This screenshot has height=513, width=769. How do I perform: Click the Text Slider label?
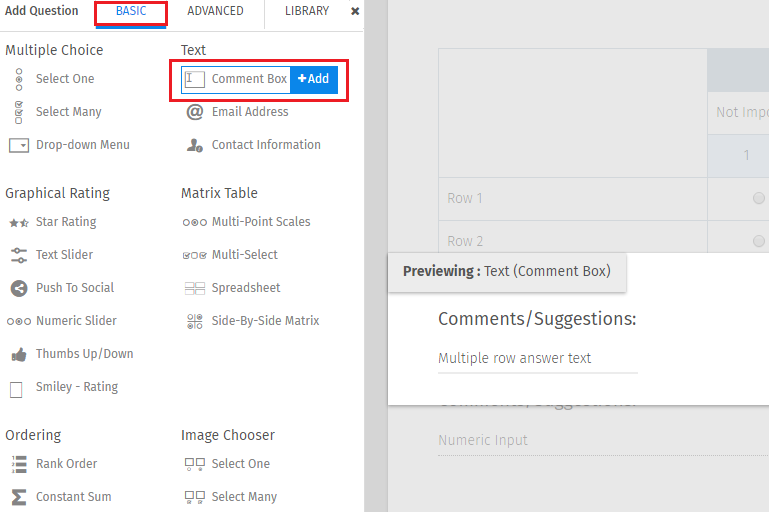(64, 255)
